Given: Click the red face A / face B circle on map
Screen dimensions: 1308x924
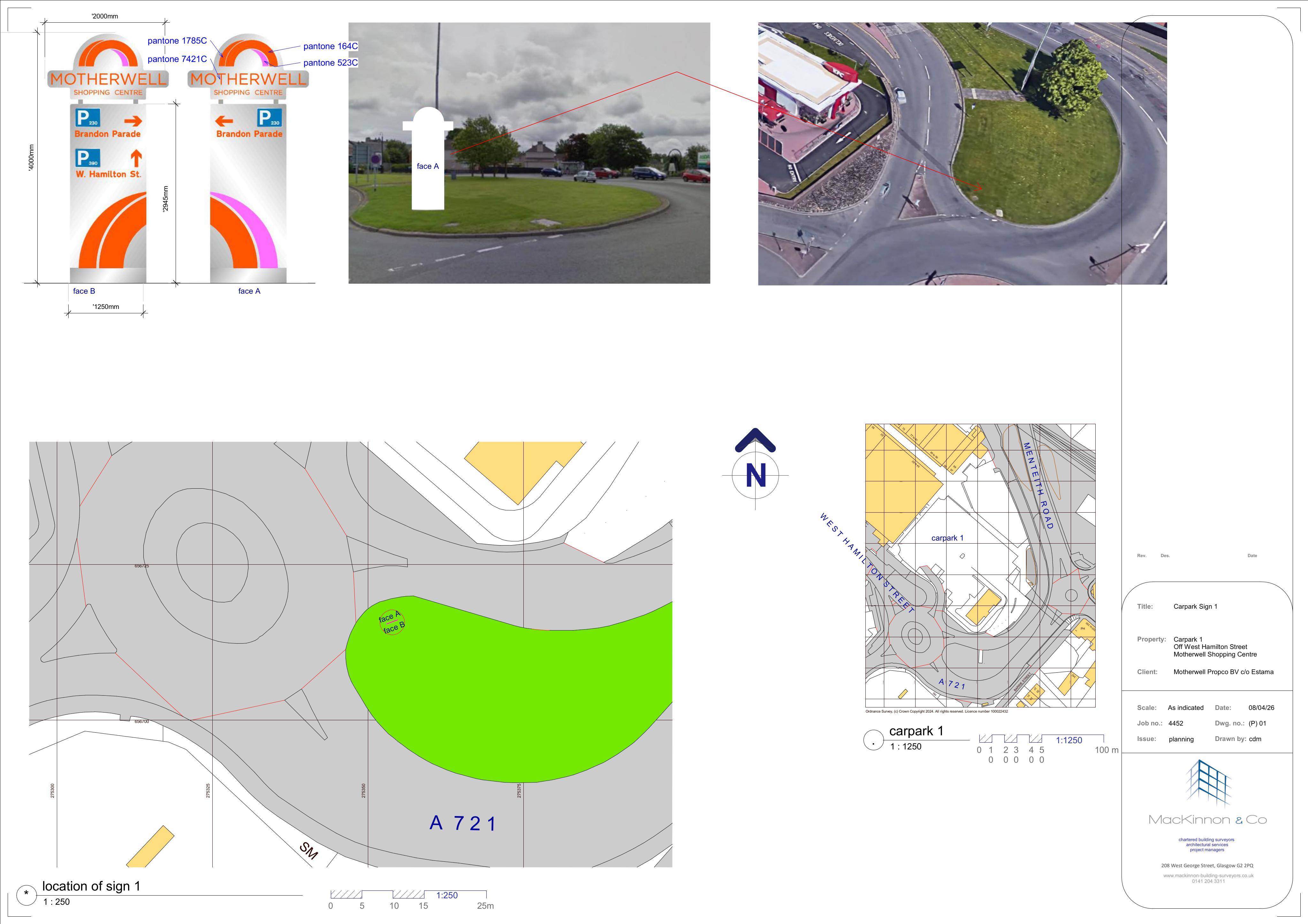Looking at the screenshot, I should 392,622.
